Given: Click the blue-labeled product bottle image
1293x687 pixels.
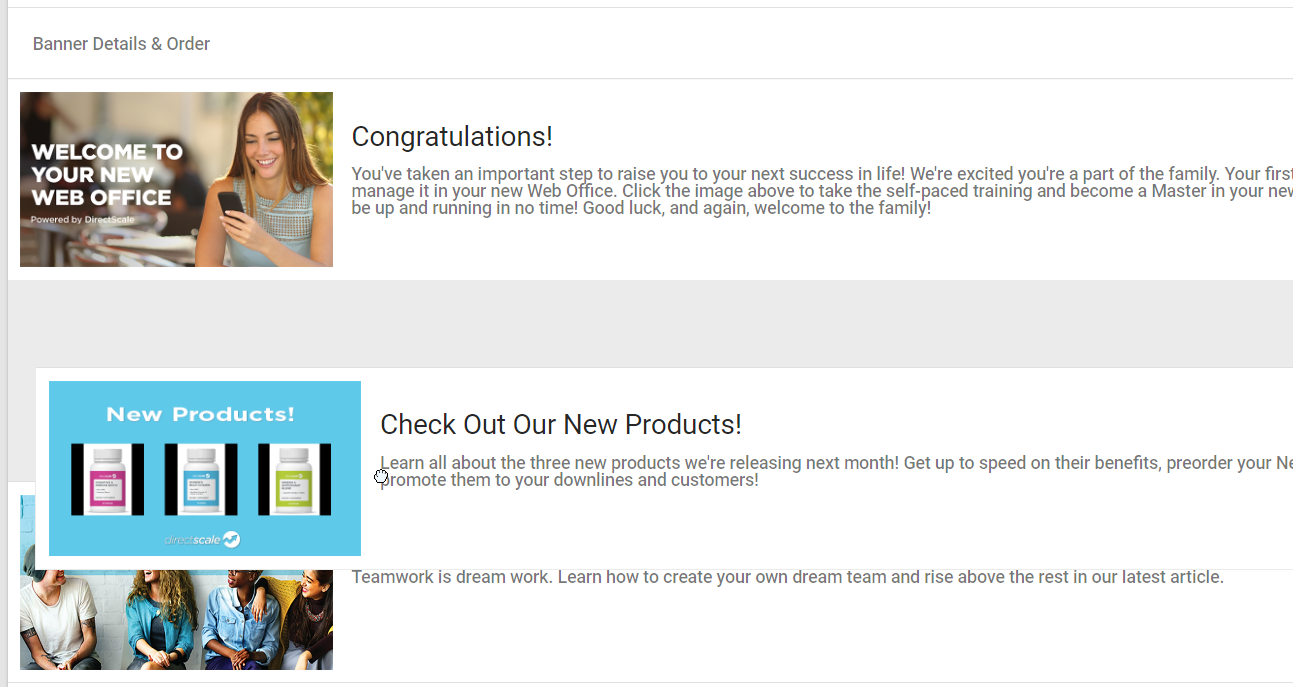Looking at the screenshot, I should (201, 480).
